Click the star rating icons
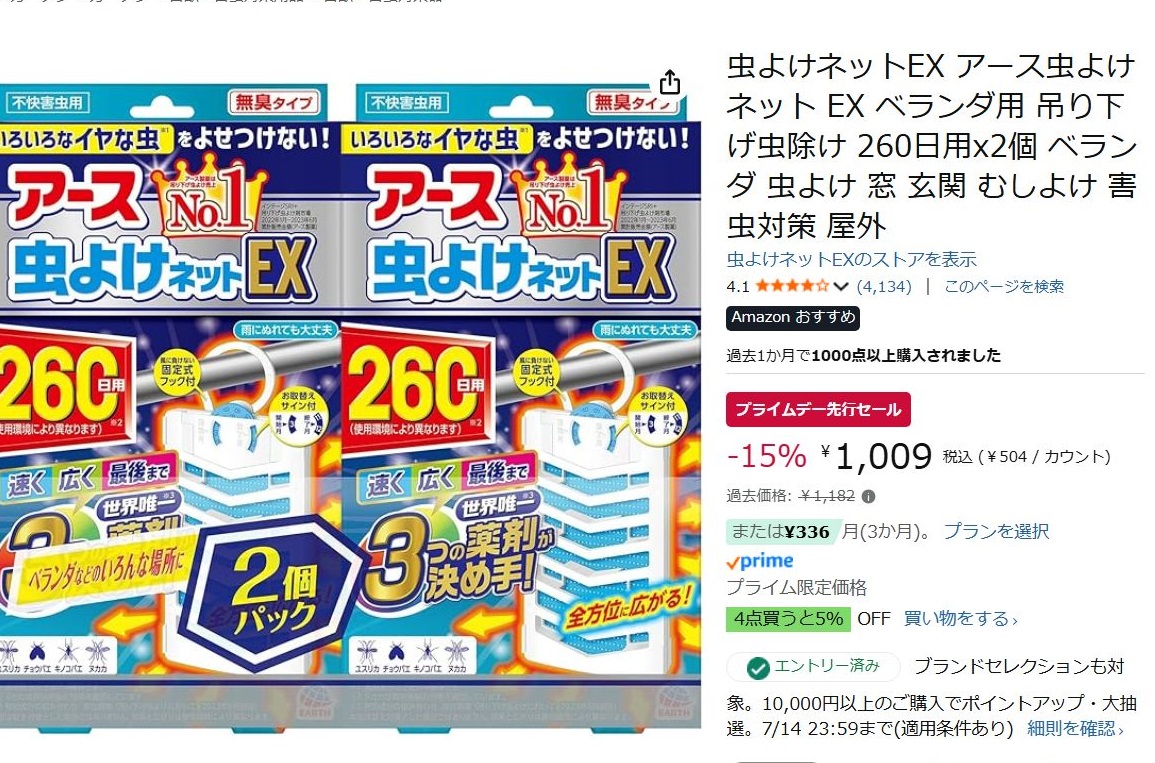The image size is (1155, 763). [x=793, y=286]
